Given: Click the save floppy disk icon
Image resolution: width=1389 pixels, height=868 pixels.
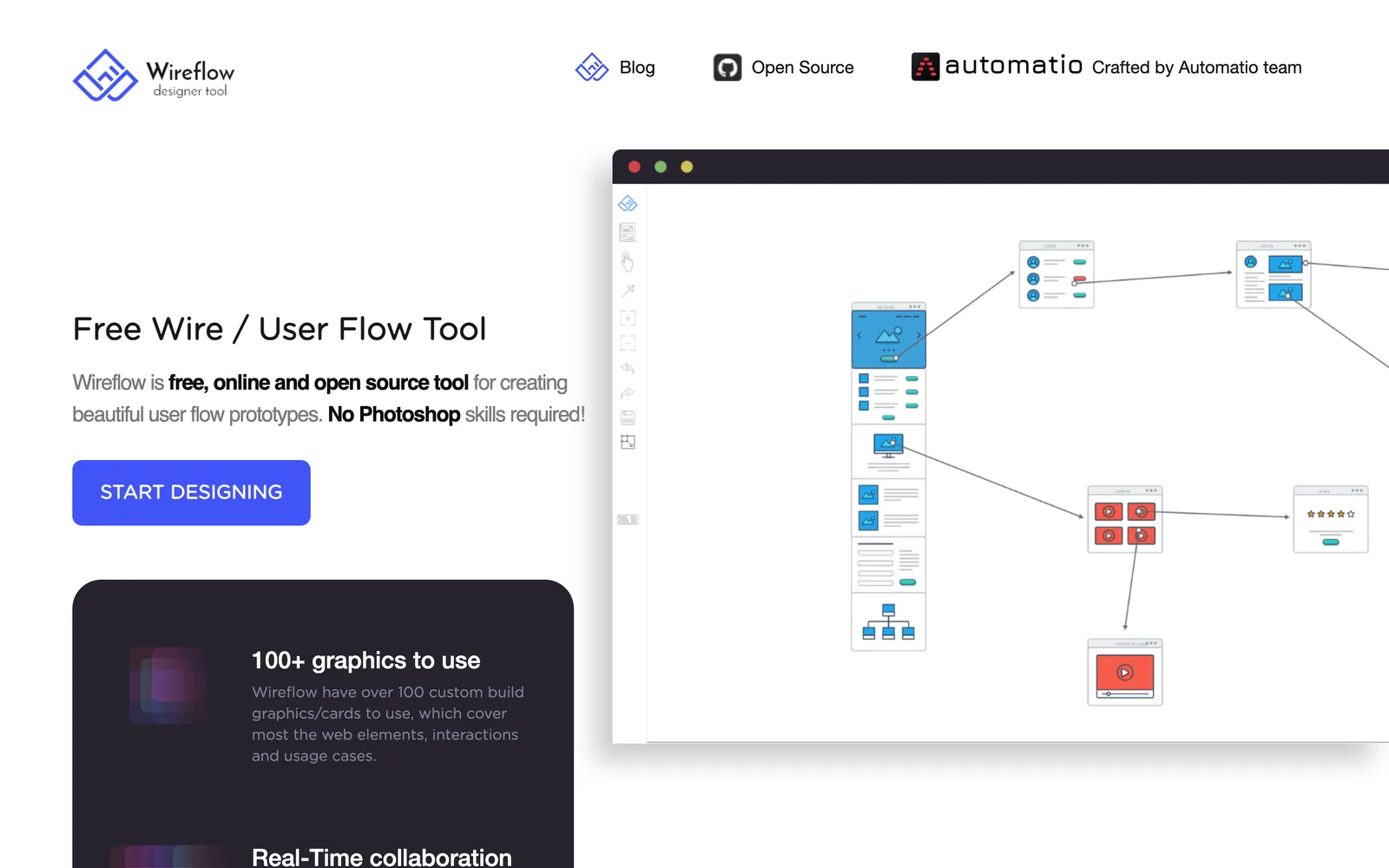Looking at the screenshot, I should 628,418.
